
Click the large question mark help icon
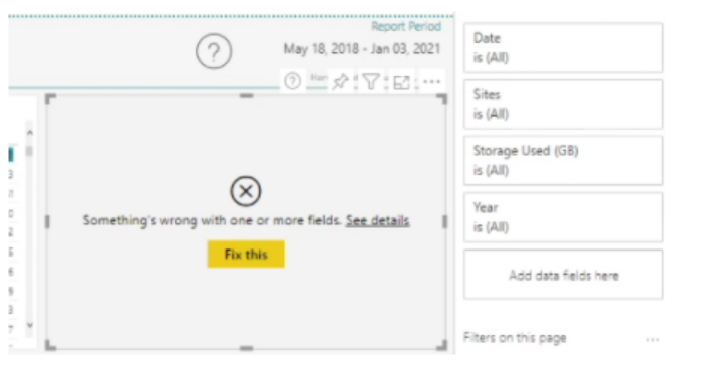tap(214, 51)
